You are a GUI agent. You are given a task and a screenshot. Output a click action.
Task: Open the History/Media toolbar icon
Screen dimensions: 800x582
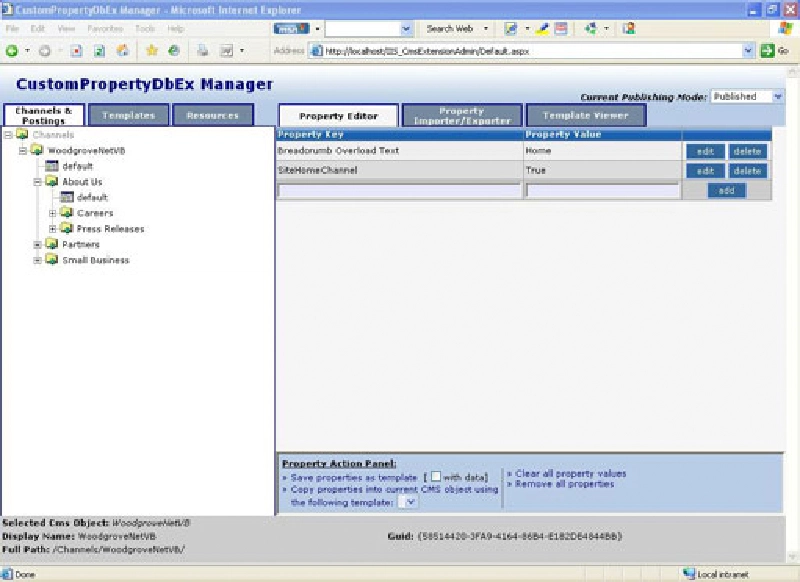tap(174, 50)
